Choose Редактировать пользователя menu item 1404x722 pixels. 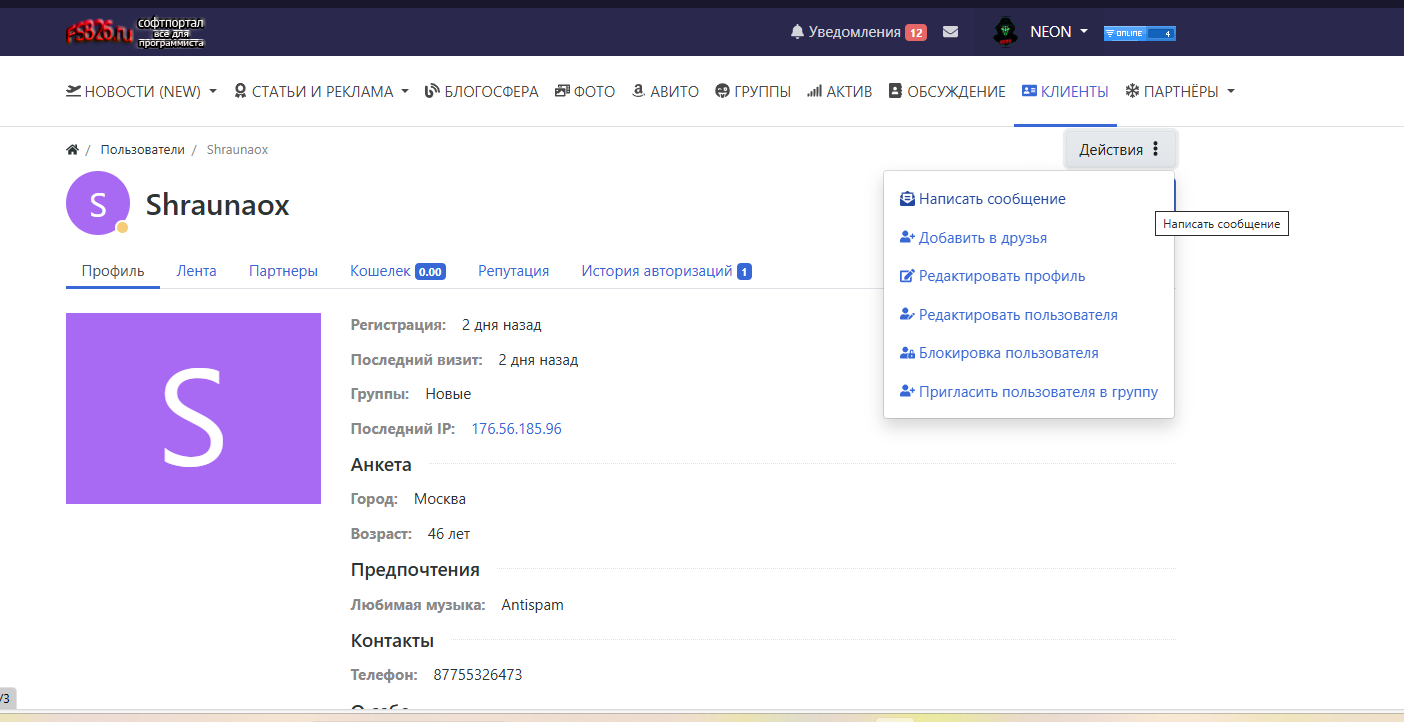1029,315
